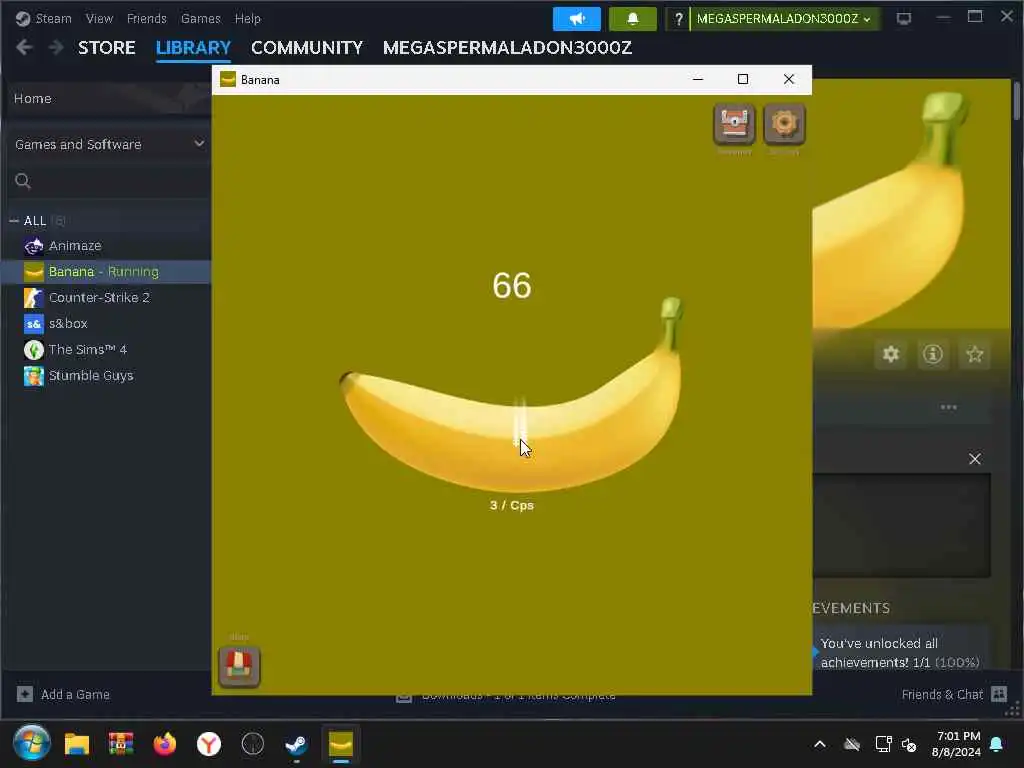Switch to the COMMUNITY tab

[x=307, y=48]
